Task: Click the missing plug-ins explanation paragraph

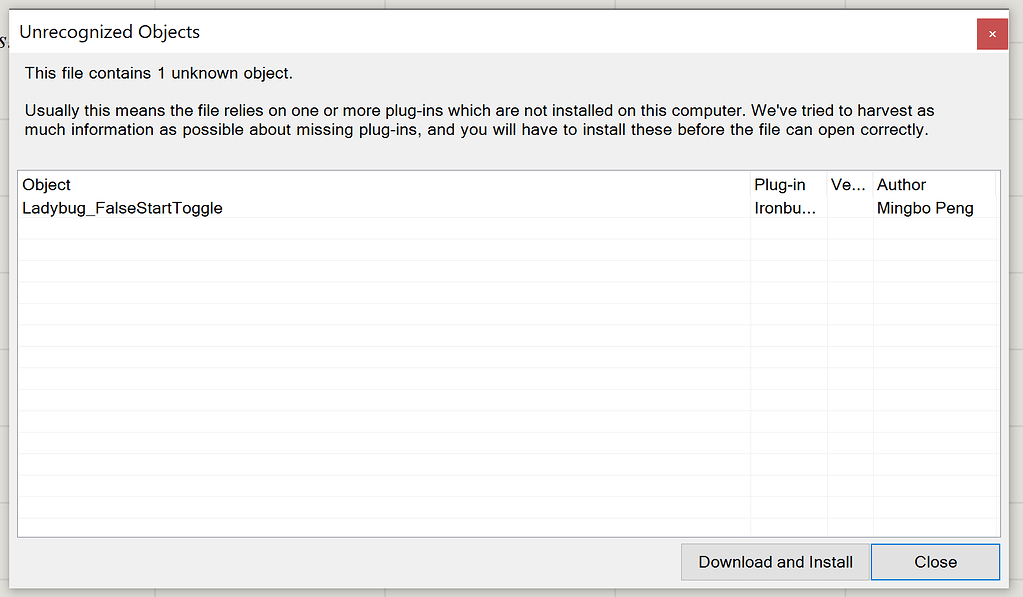Action: pyautogui.click(x=478, y=119)
